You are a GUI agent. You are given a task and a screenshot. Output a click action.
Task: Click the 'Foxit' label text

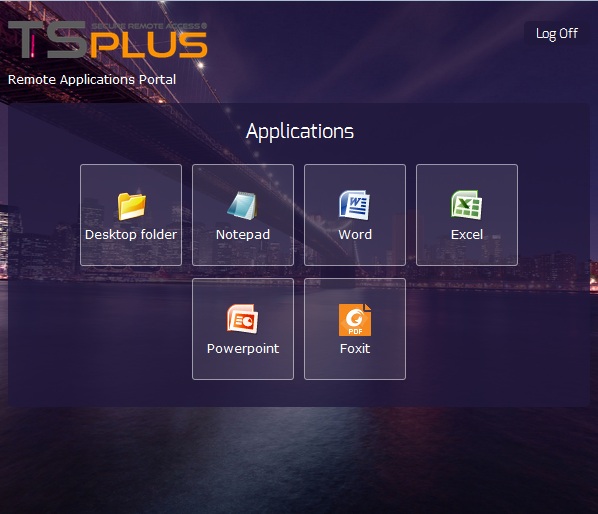[x=355, y=349]
